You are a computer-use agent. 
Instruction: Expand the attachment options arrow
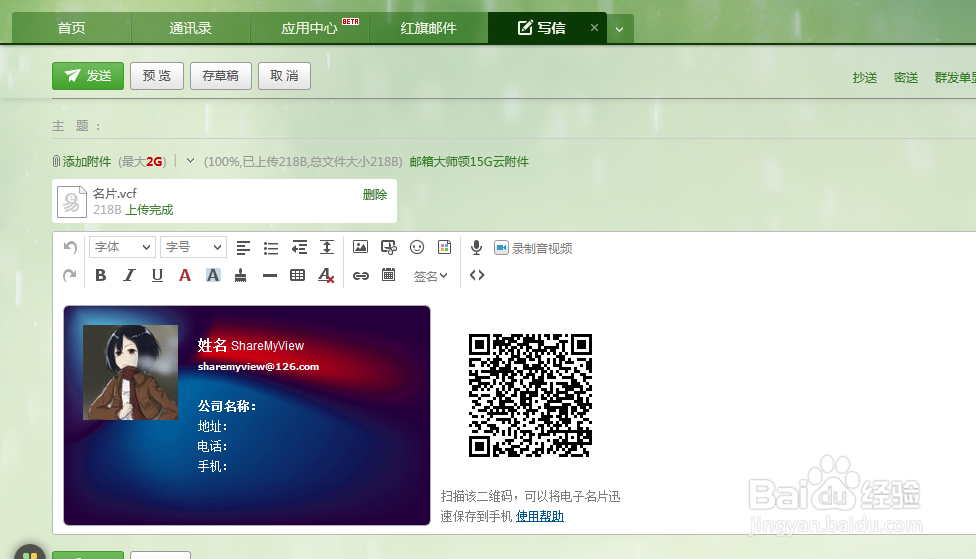[x=190, y=161]
